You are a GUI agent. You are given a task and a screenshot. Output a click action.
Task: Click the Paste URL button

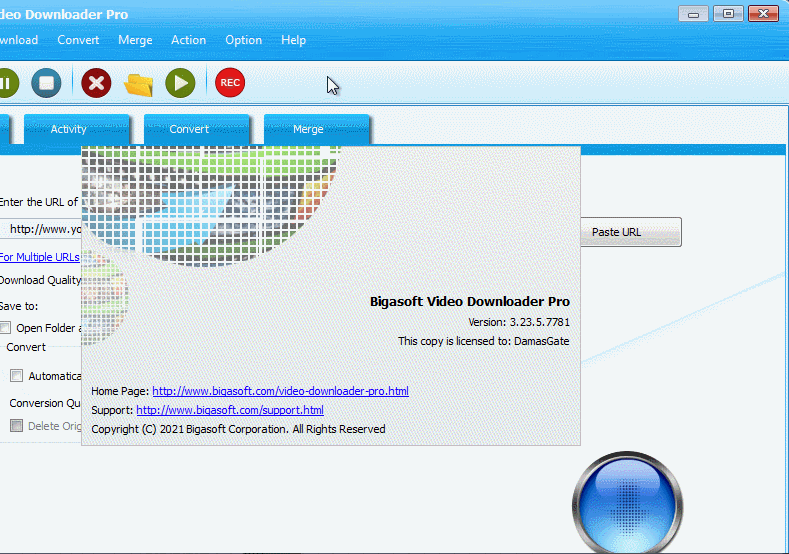click(631, 232)
